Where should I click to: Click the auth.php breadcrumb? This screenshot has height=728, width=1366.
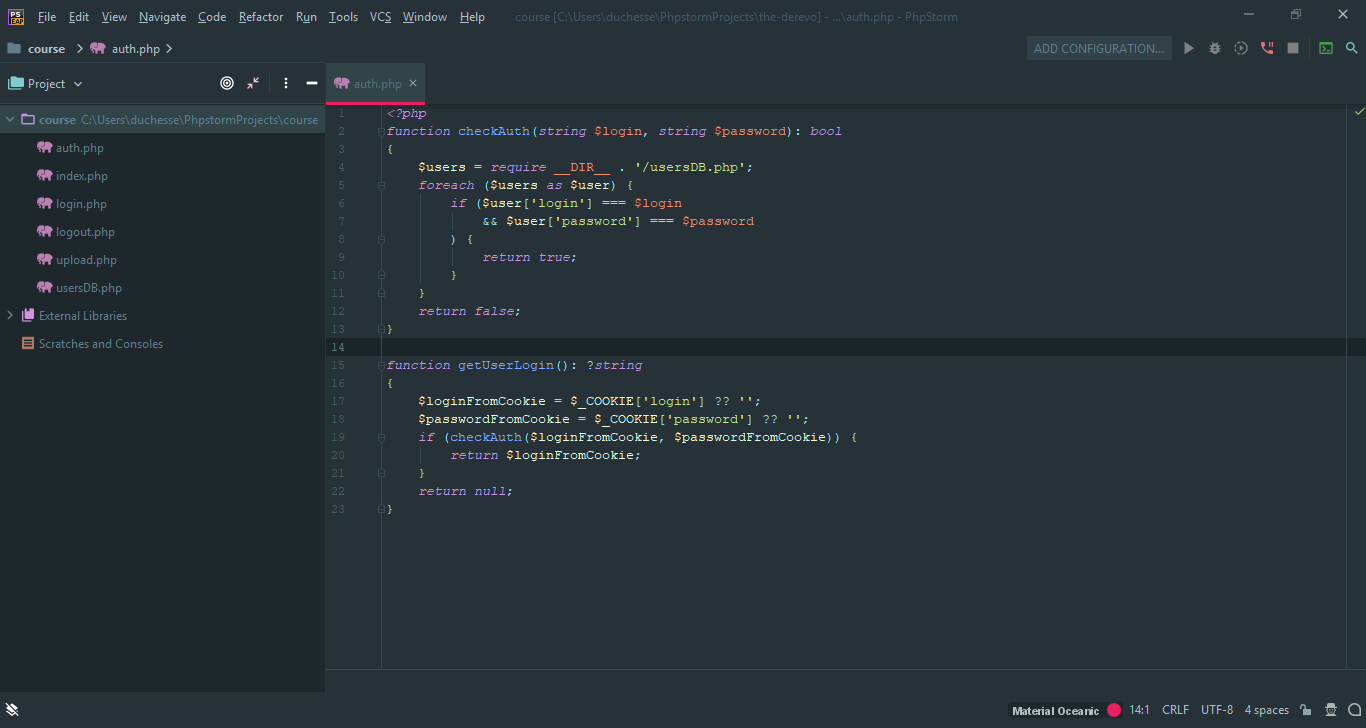coord(136,48)
